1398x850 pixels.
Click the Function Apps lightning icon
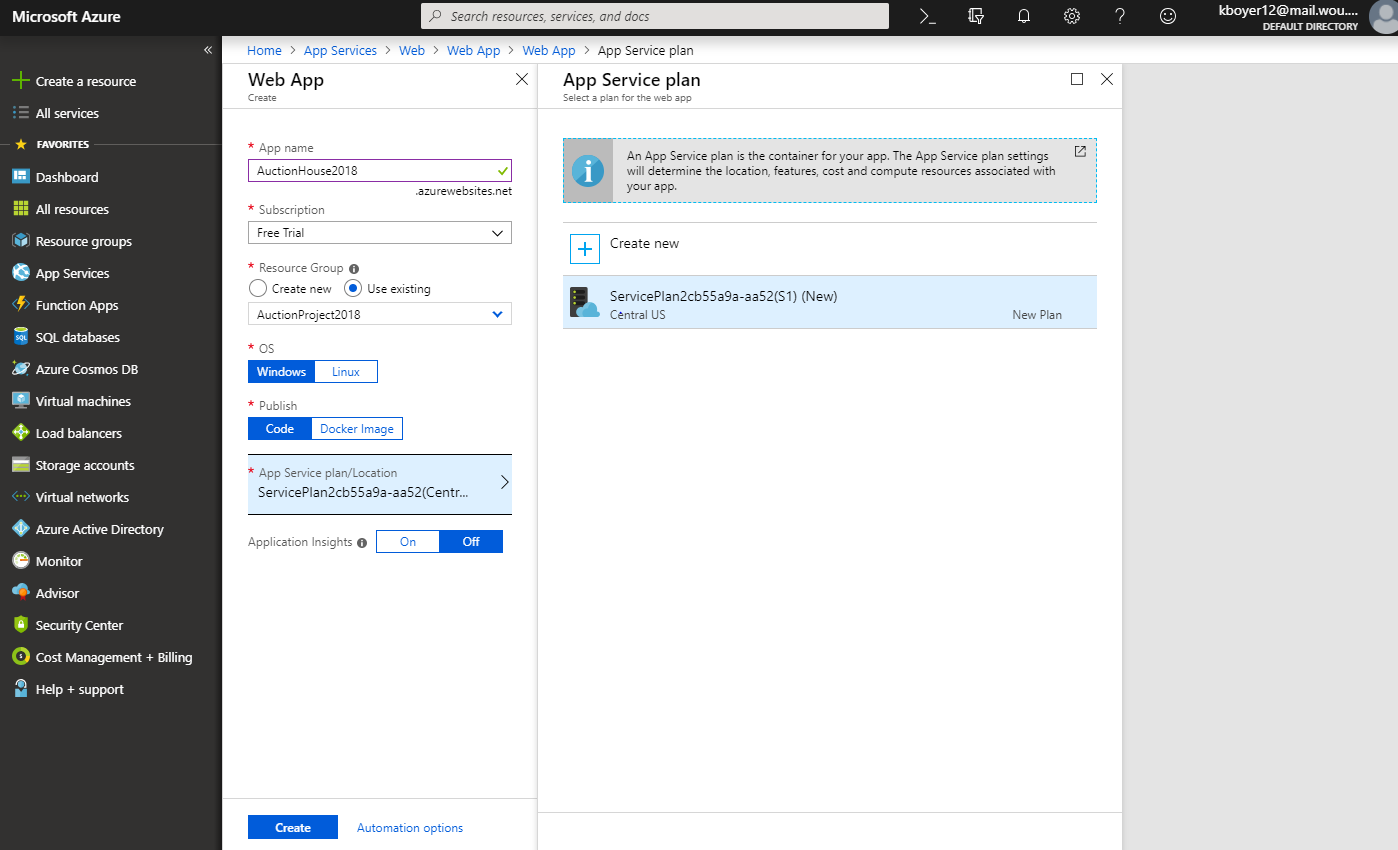point(20,305)
